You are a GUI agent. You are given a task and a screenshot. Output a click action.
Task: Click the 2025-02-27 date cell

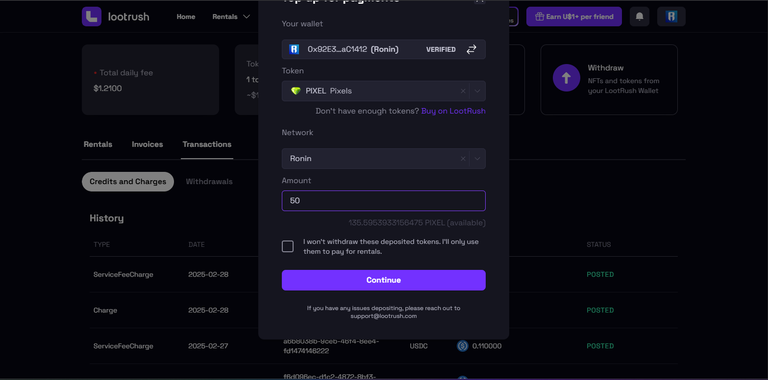click(x=208, y=346)
